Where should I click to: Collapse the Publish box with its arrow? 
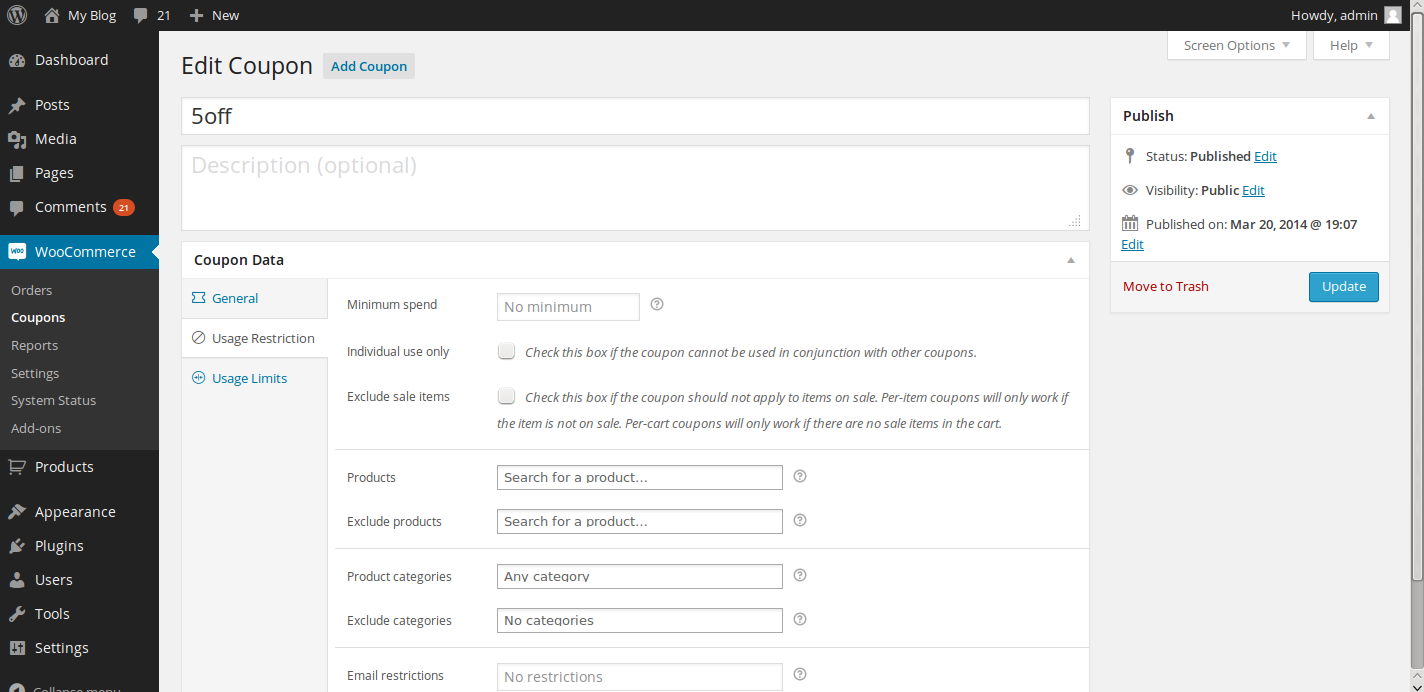(x=1371, y=116)
